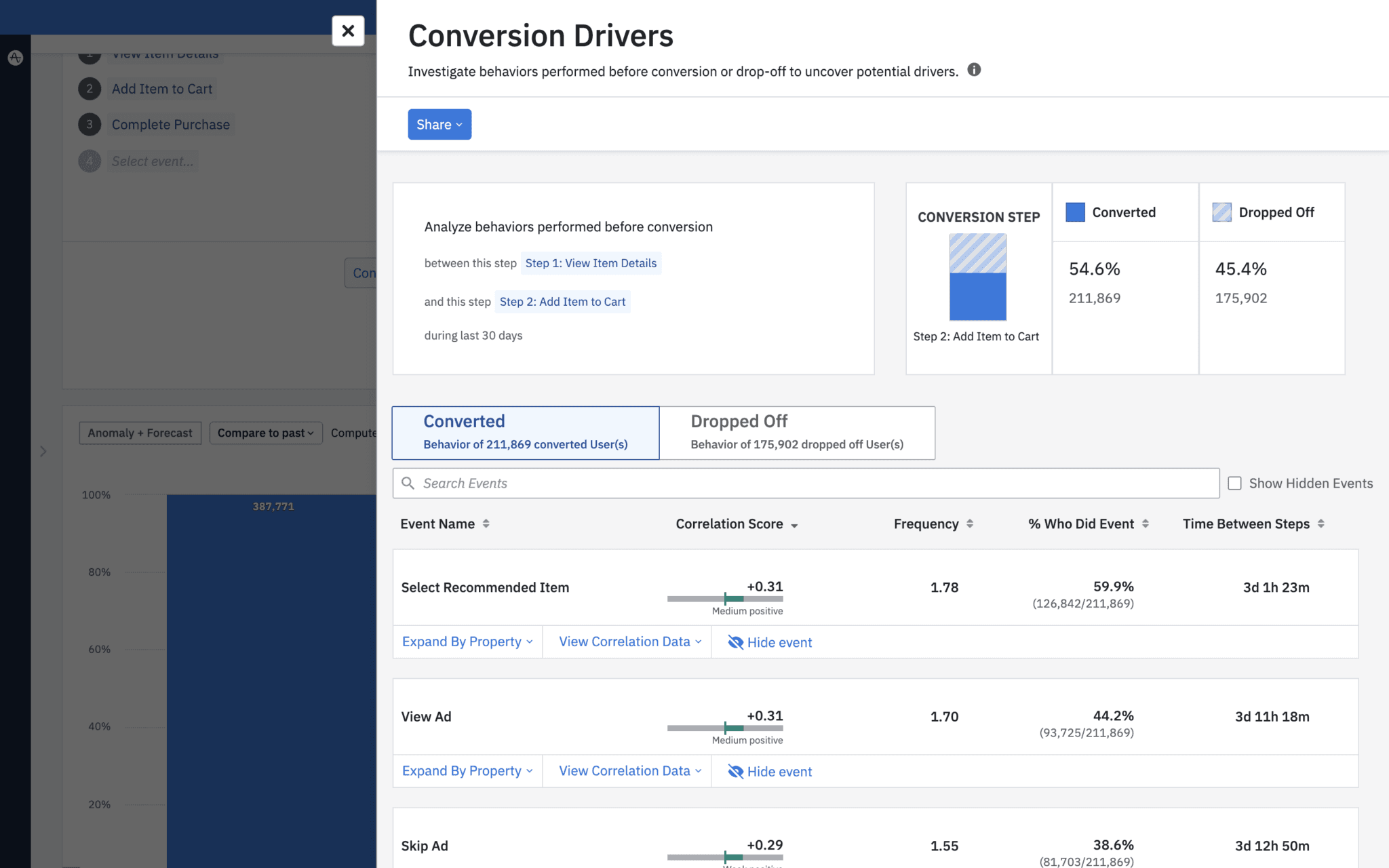Click the Converted blue legend swatch
Screen dimensions: 1389x868
pos(1075,212)
